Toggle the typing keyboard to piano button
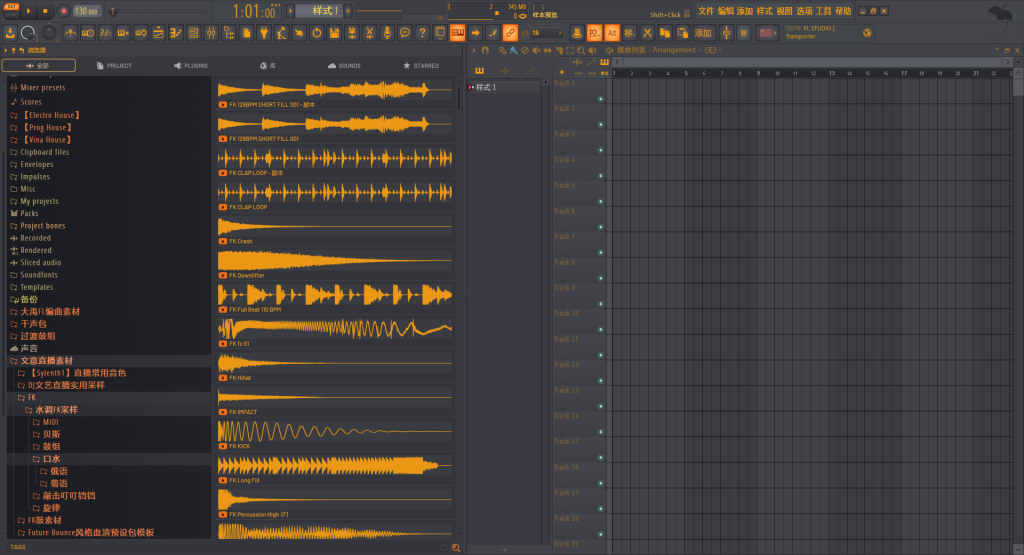The height and width of the screenshot is (555, 1024). [x=457, y=33]
